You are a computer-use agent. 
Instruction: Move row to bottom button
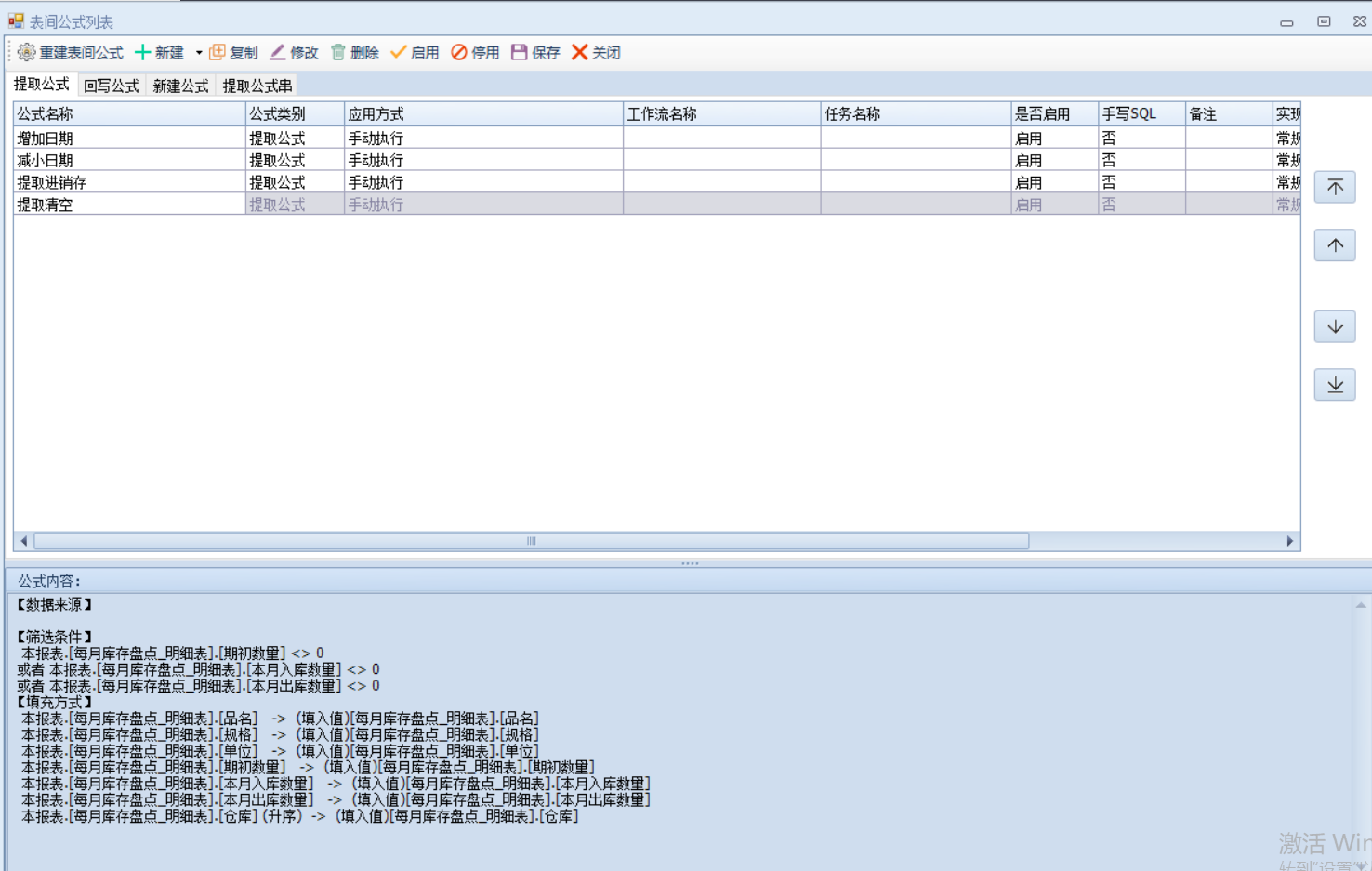pyautogui.click(x=1335, y=385)
